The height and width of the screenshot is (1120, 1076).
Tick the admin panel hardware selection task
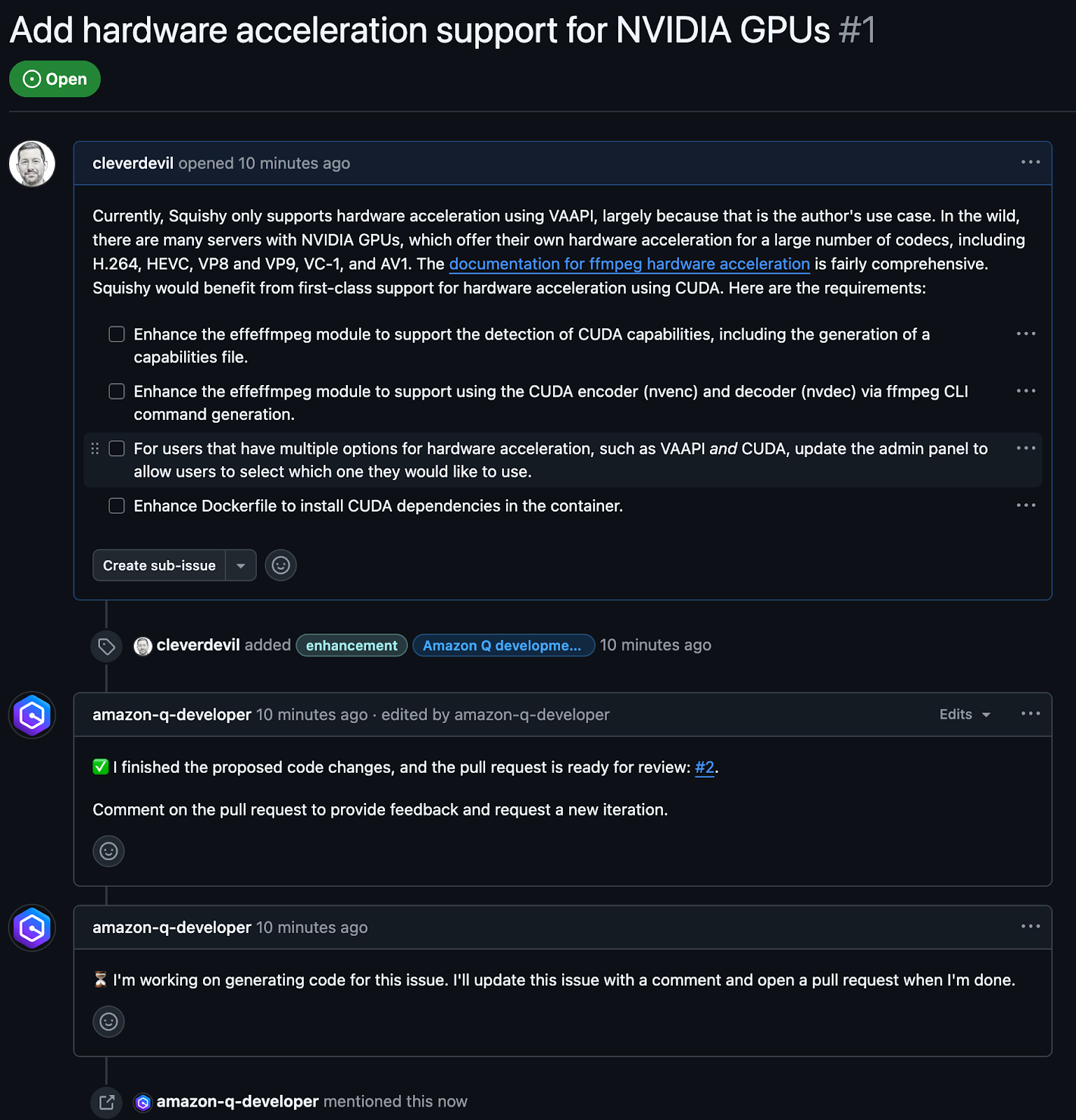point(117,449)
